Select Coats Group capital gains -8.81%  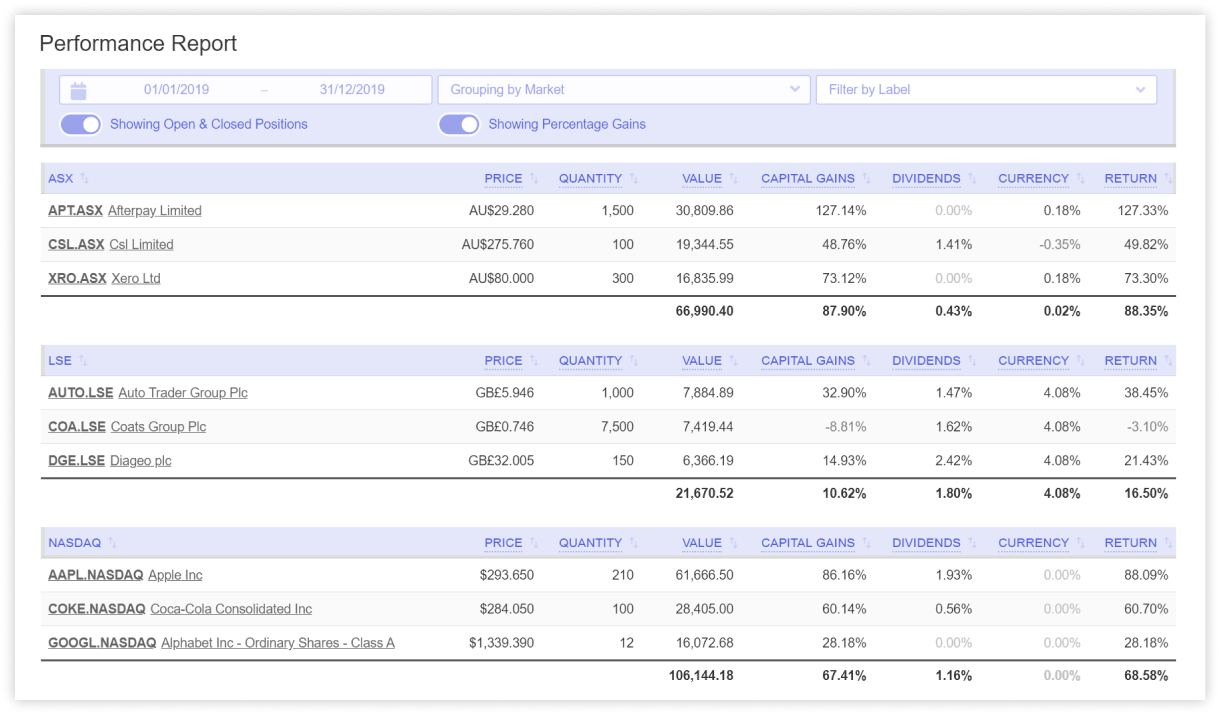[846, 427]
